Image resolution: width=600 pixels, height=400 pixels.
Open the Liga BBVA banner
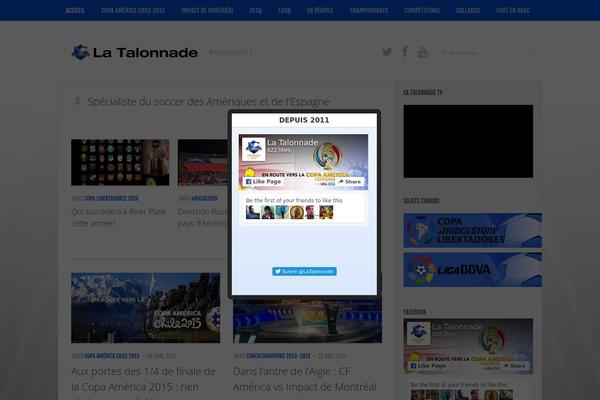click(x=473, y=270)
